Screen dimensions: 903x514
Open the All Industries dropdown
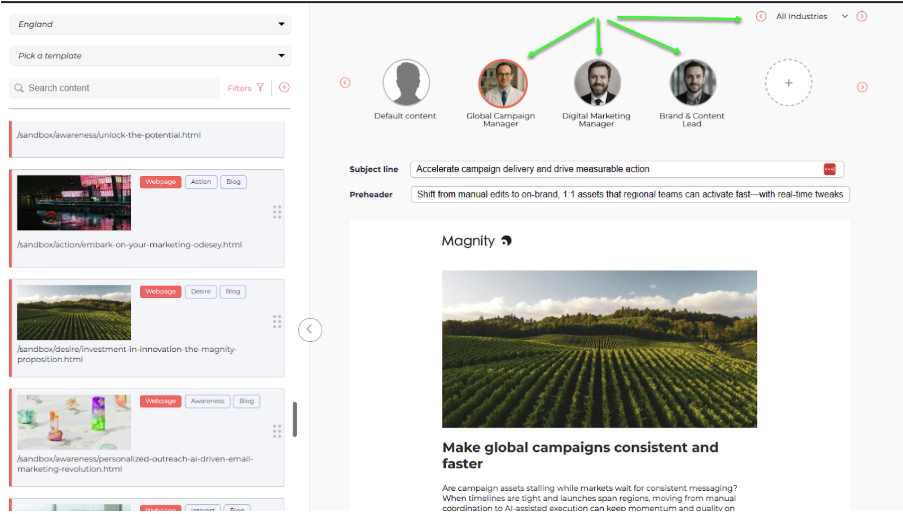pos(811,16)
